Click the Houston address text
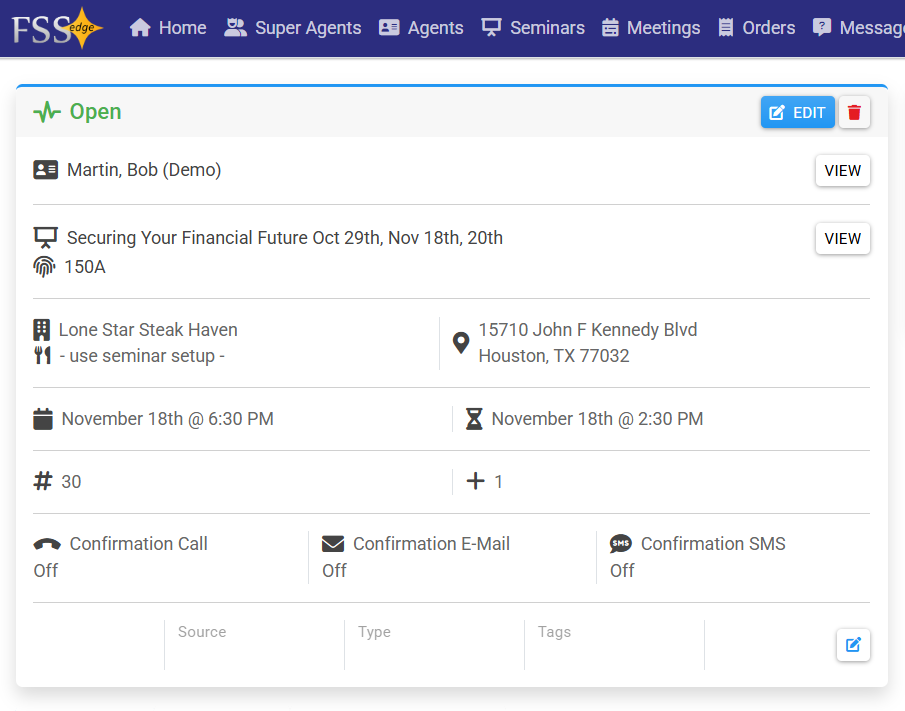The width and height of the screenshot is (905, 711). coord(553,356)
